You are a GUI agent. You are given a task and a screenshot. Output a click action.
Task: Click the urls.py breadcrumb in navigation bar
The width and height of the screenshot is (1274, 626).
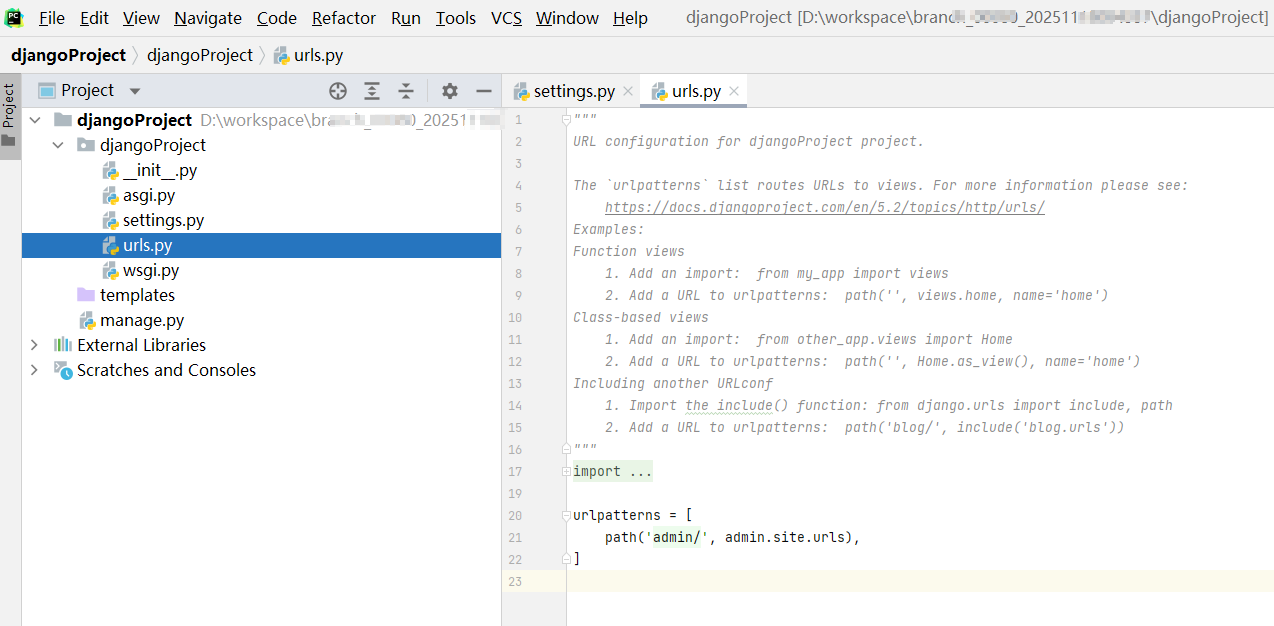308,55
